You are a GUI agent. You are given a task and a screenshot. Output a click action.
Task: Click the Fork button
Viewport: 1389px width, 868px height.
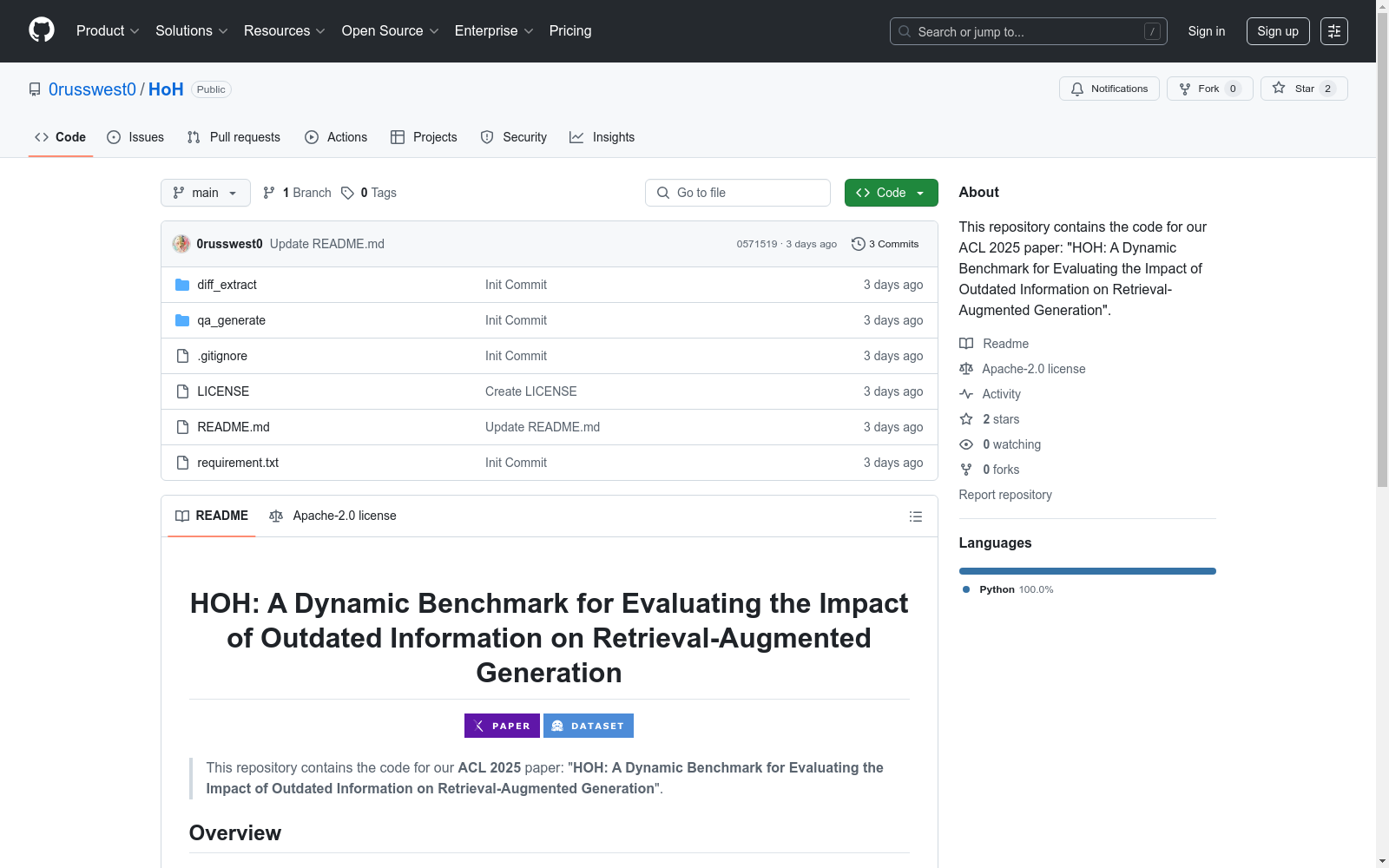[x=1210, y=89]
